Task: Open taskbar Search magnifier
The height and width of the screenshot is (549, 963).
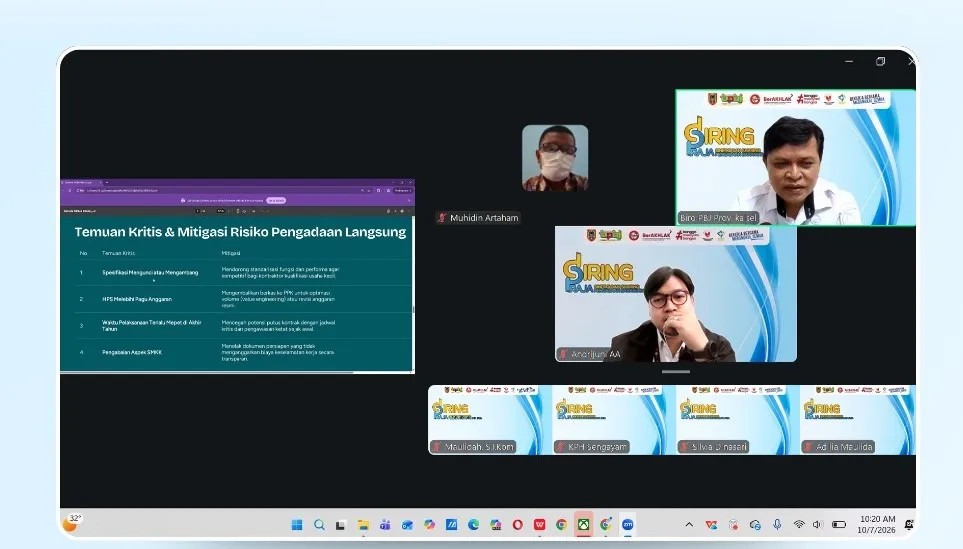Action: tap(319, 524)
